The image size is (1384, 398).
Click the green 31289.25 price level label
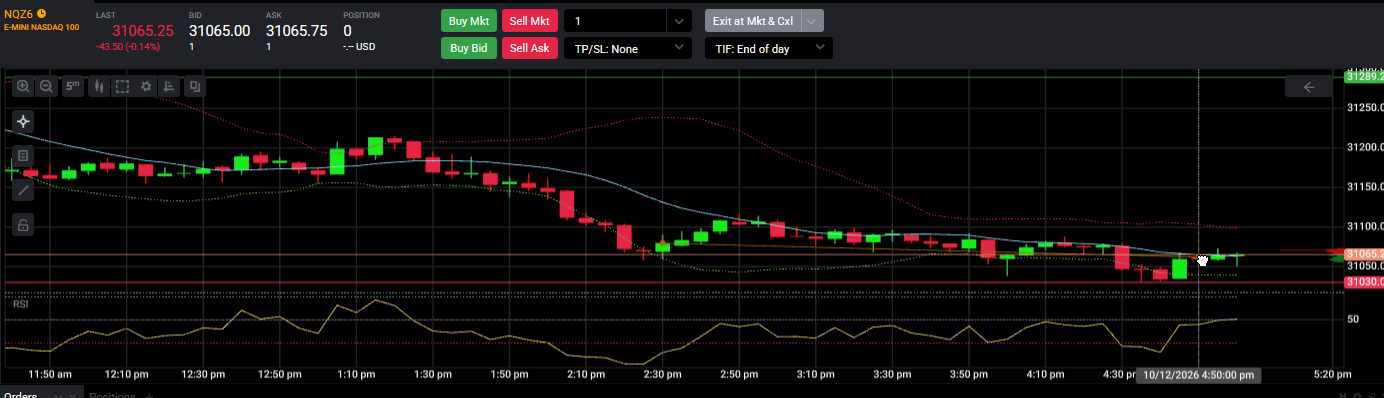tap(1363, 76)
